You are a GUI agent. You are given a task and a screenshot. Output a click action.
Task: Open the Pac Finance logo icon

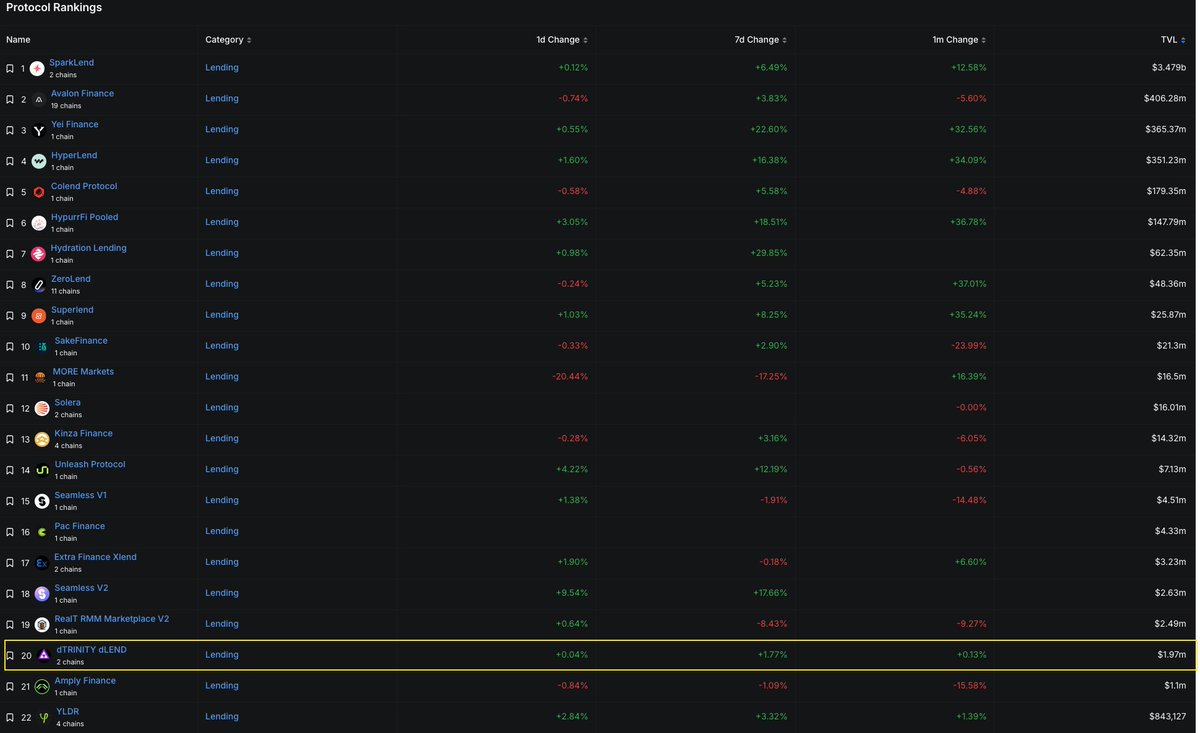42,532
